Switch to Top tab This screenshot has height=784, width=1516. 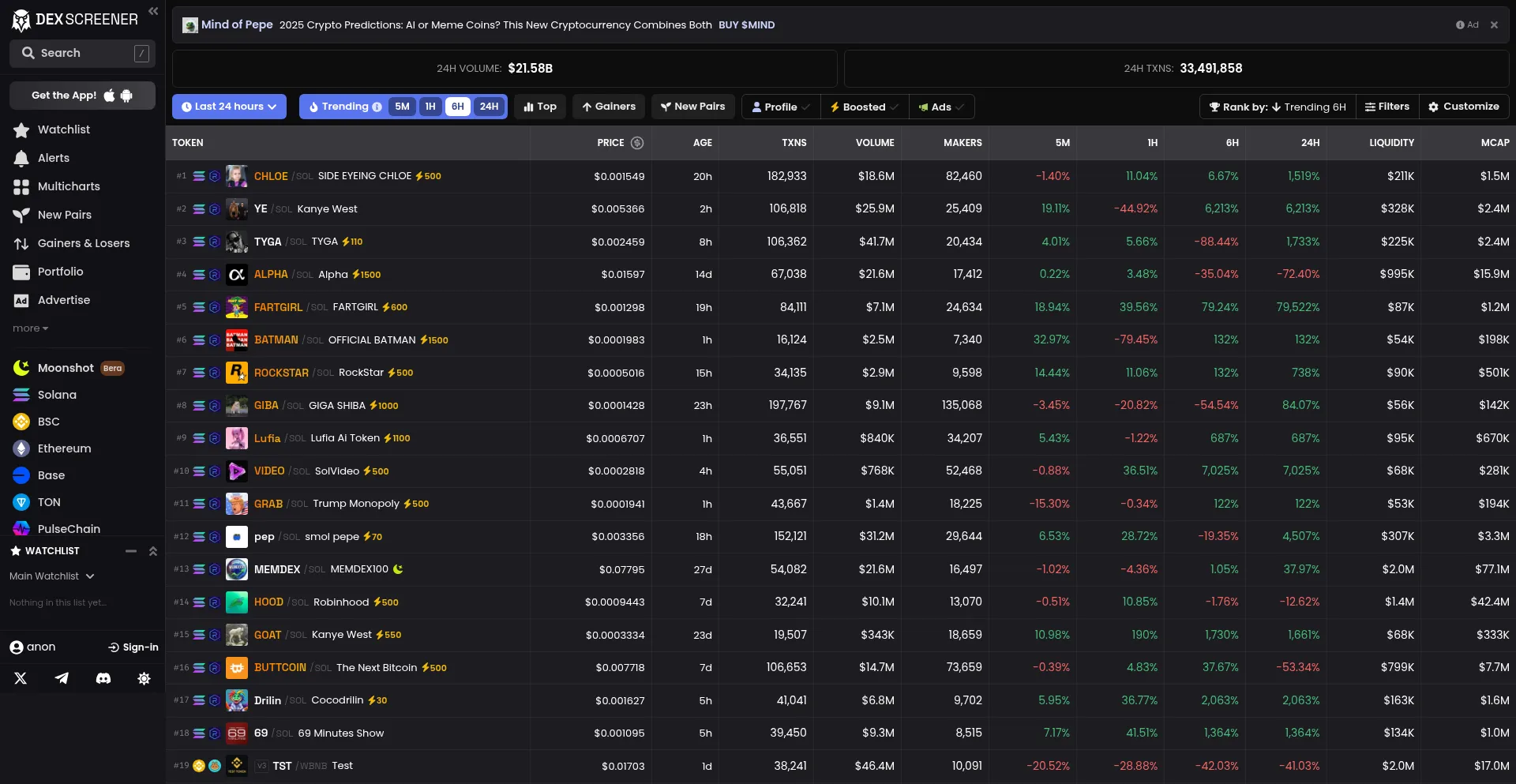point(540,107)
